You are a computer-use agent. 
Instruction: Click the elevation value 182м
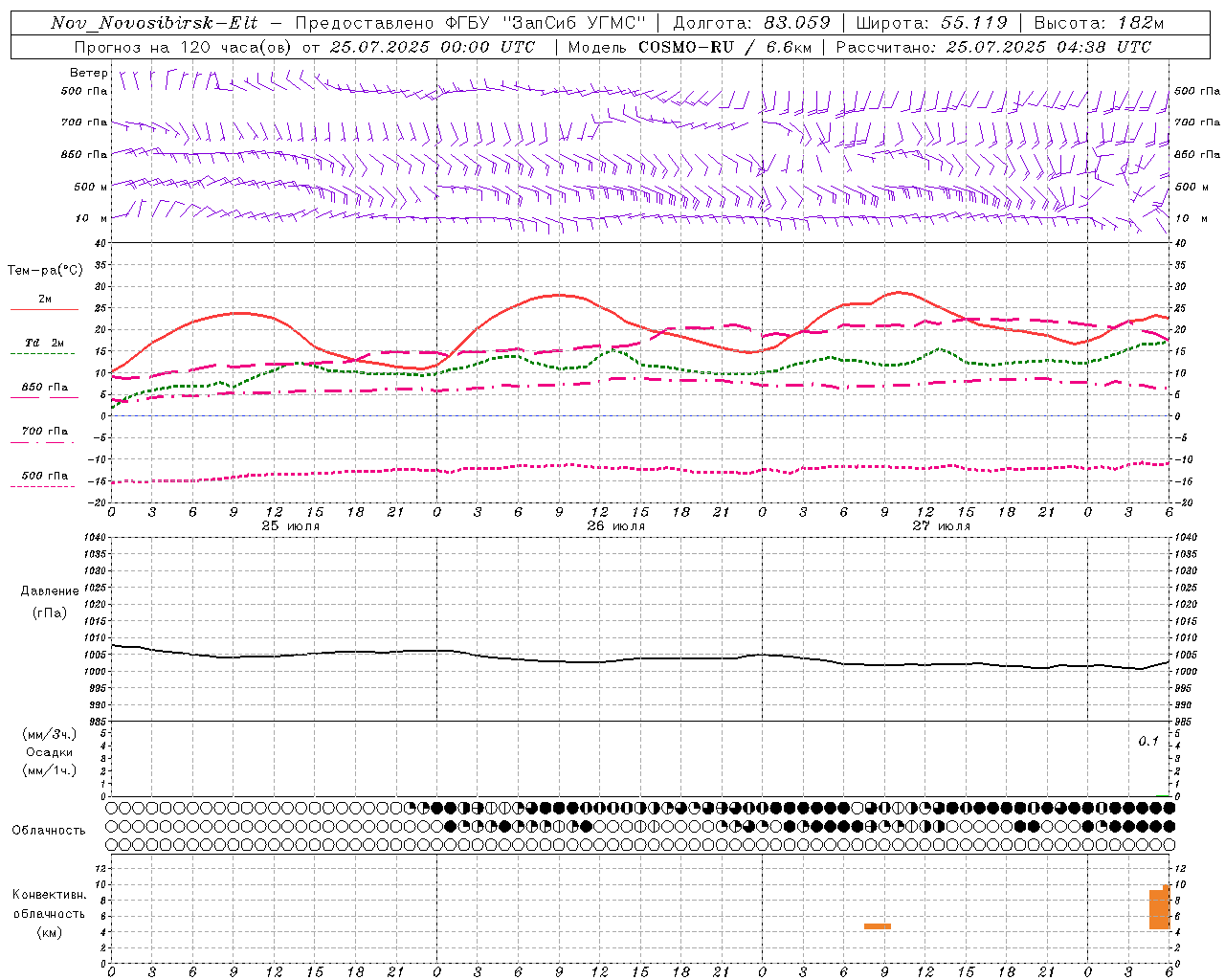point(1141,23)
